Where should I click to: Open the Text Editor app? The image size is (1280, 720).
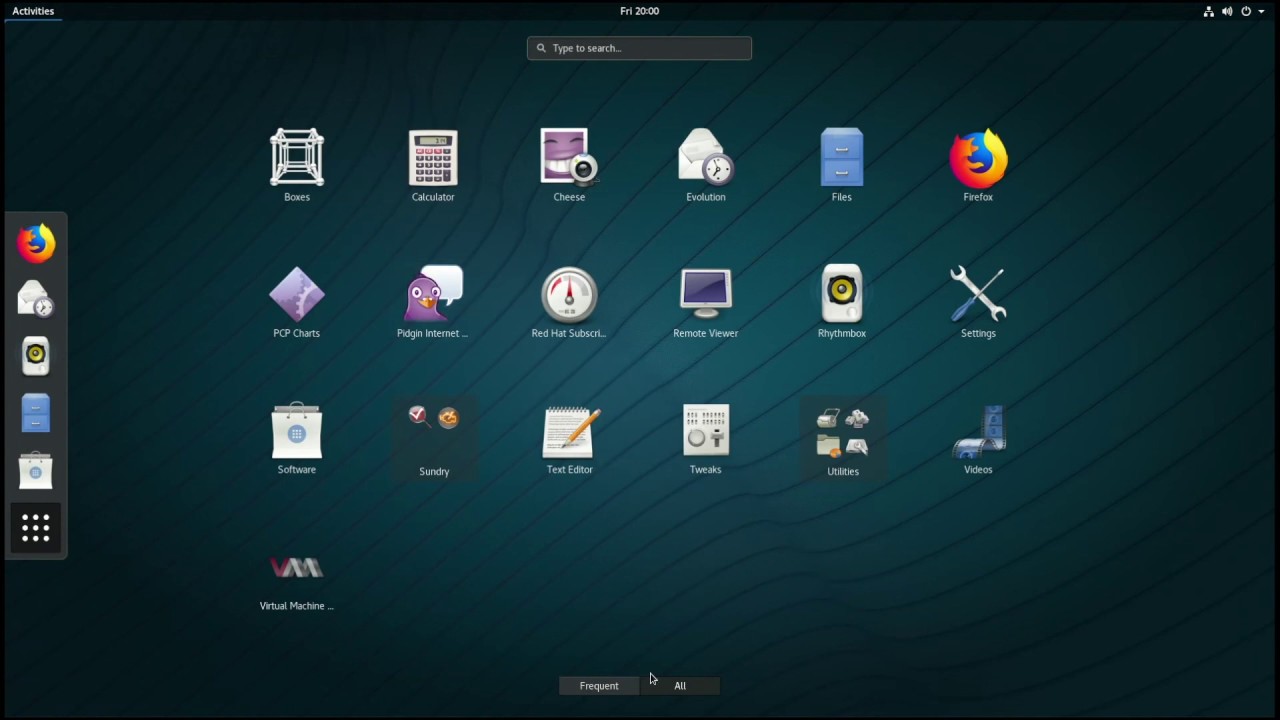569,431
